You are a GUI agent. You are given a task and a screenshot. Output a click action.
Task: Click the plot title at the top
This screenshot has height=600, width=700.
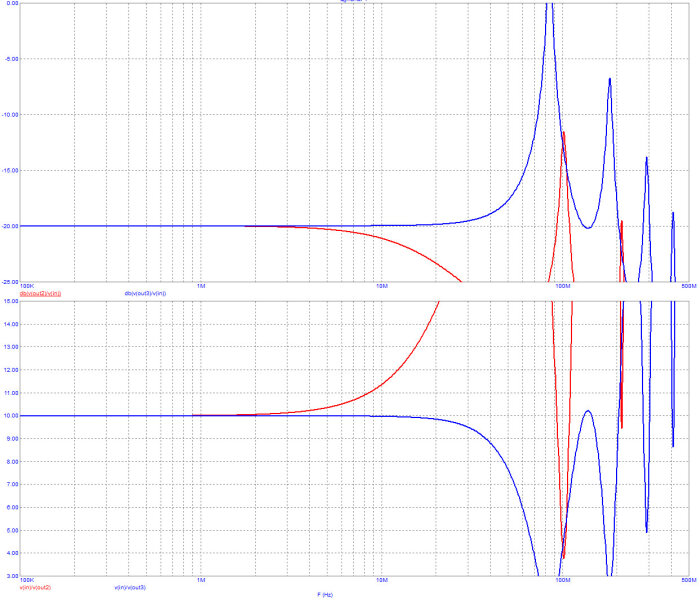click(352, 2)
